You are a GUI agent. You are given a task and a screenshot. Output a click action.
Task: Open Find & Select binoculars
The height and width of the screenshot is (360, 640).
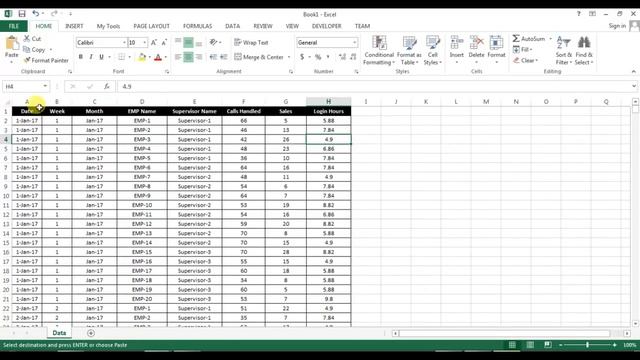[584, 50]
